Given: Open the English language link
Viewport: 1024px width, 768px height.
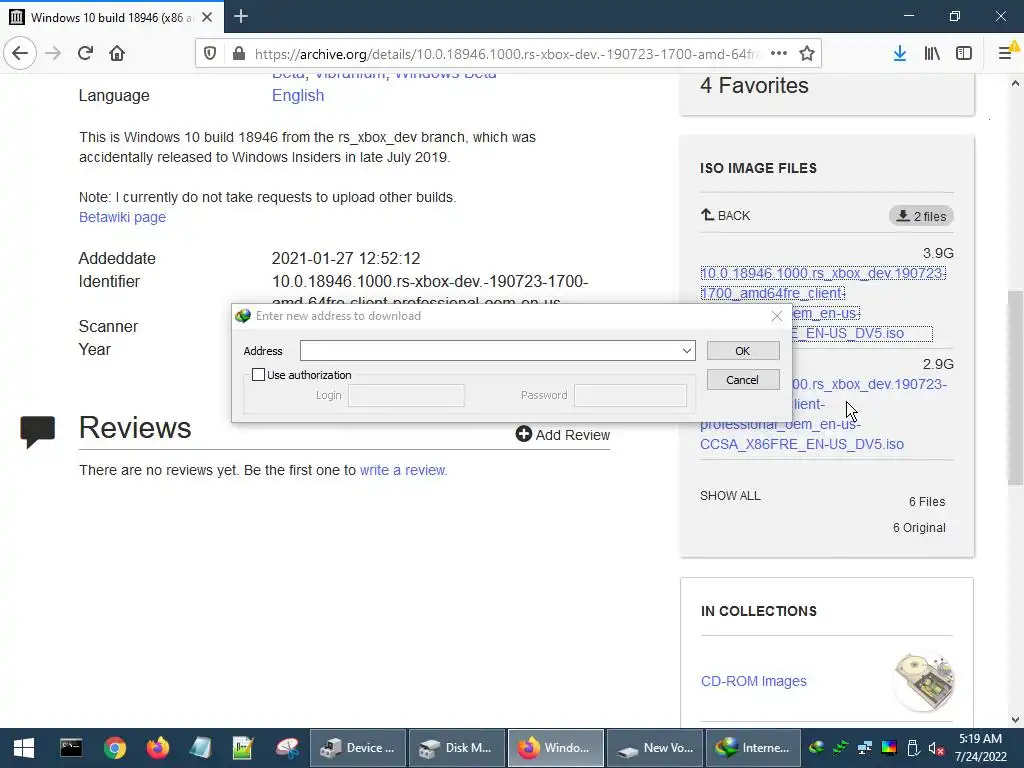Looking at the screenshot, I should click(x=298, y=95).
